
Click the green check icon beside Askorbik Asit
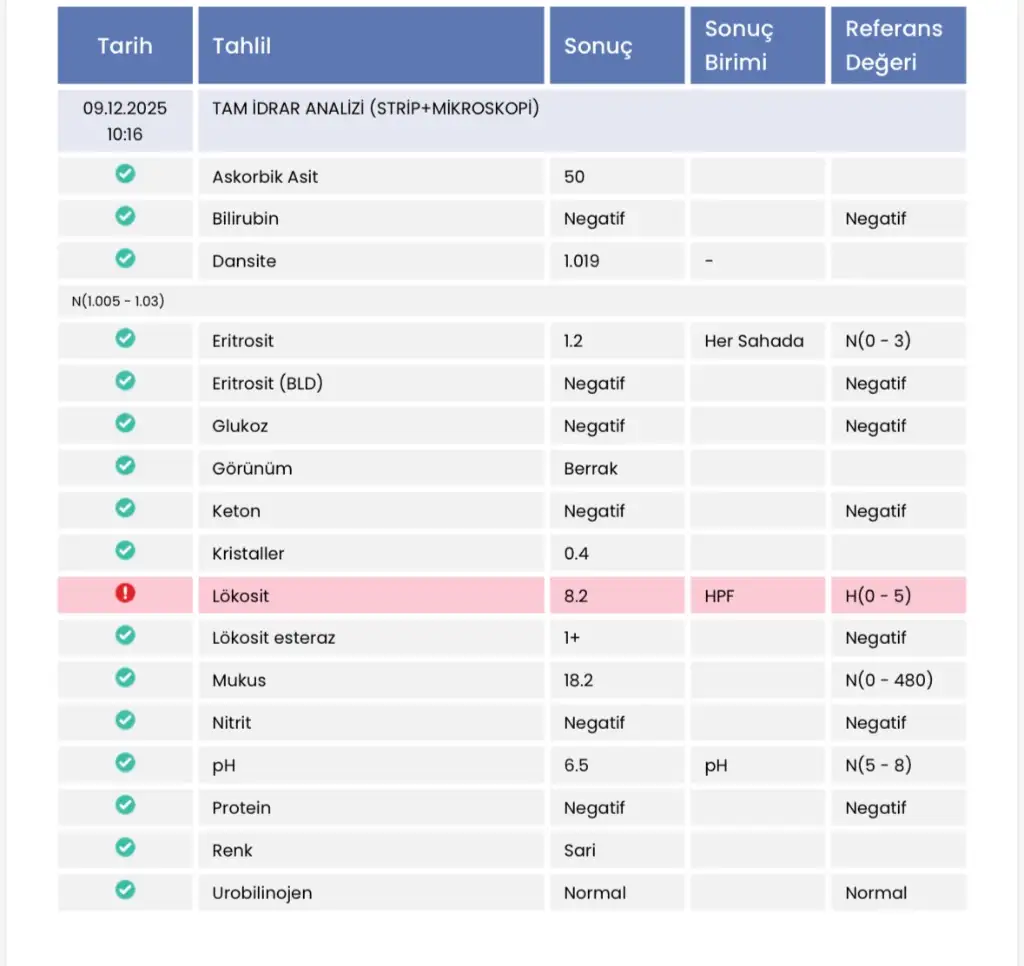125,175
